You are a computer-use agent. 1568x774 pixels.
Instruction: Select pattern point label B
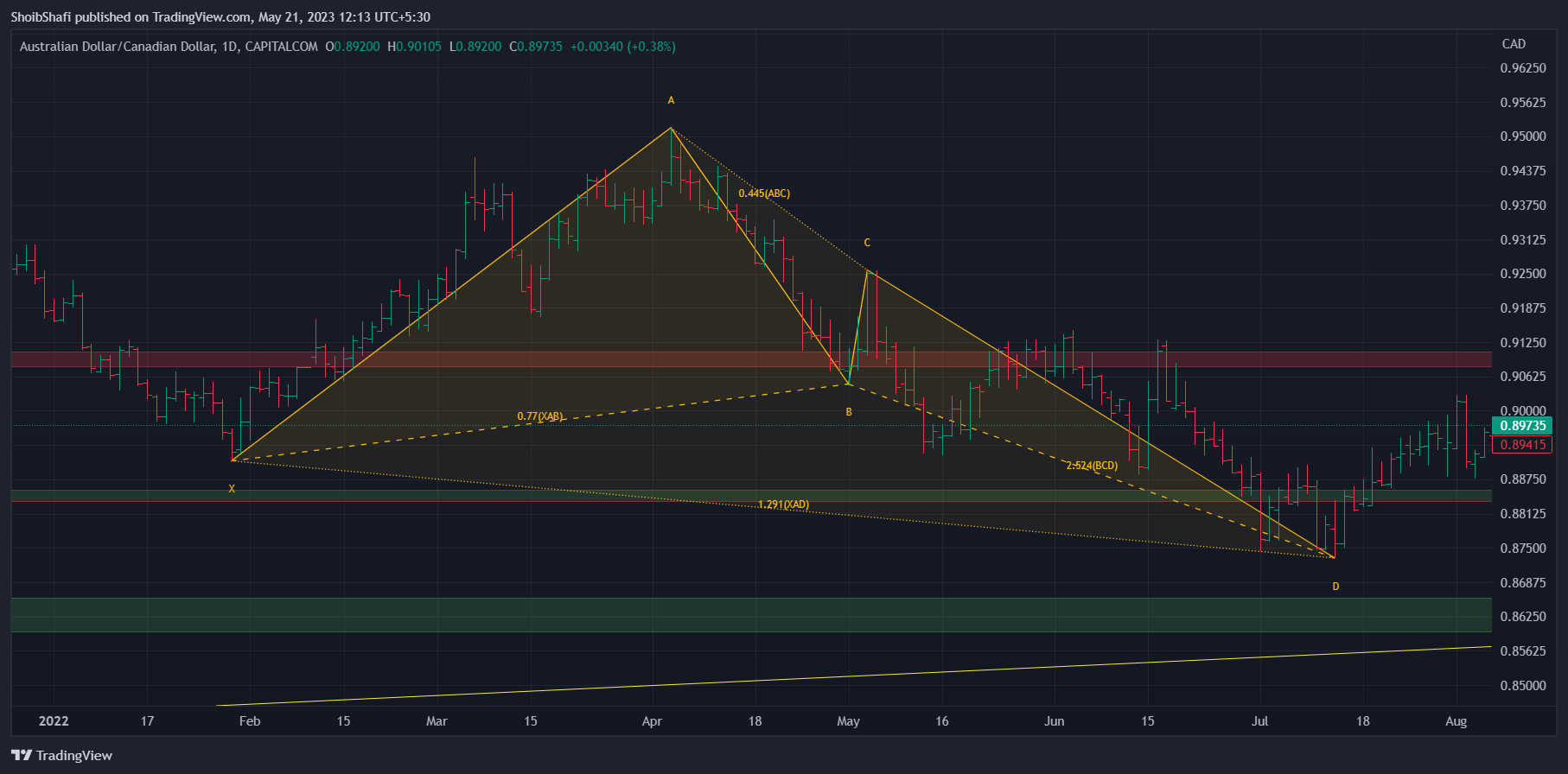point(849,412)
